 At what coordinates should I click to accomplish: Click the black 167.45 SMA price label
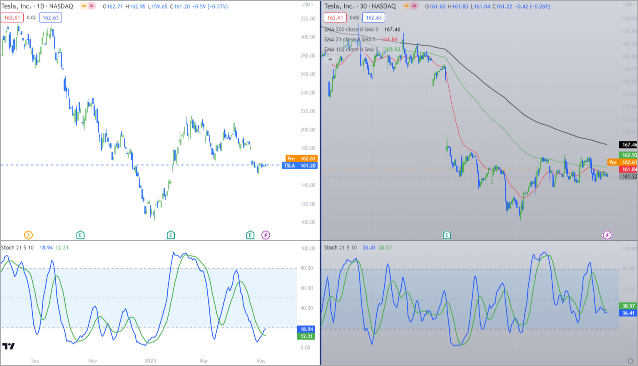click(628, 145)
